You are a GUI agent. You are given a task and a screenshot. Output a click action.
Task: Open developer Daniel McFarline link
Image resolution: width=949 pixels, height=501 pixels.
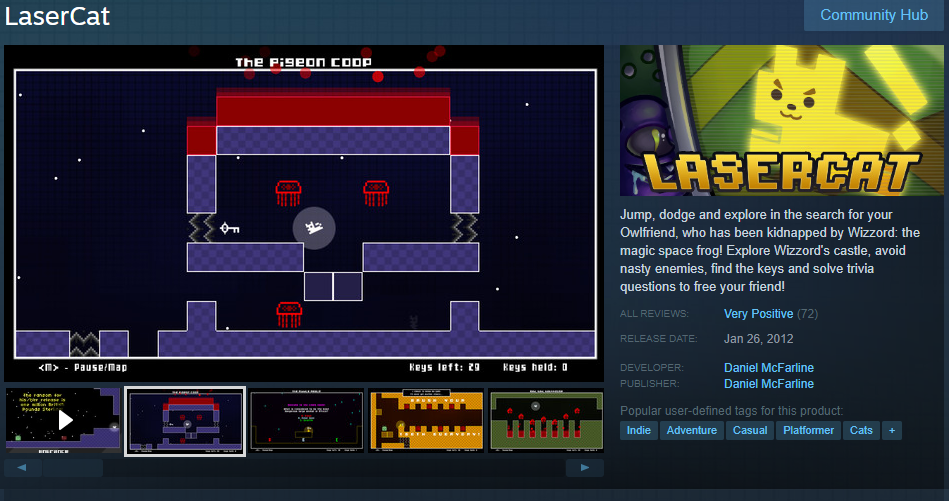click(769, 368)
